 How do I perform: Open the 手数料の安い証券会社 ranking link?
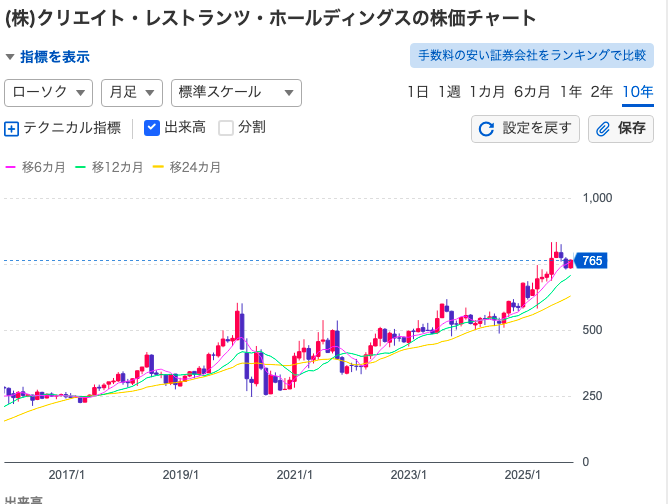coord(532,56)
